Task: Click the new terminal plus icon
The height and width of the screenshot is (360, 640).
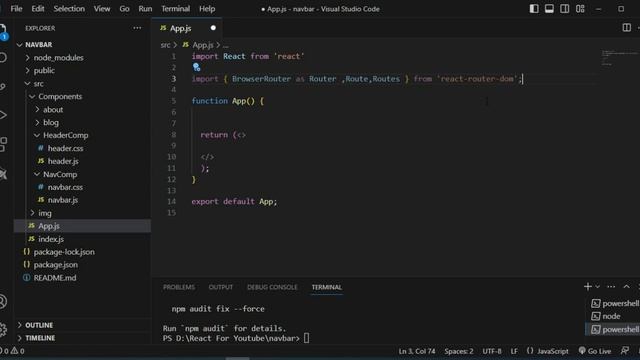Action: (587, 287)
